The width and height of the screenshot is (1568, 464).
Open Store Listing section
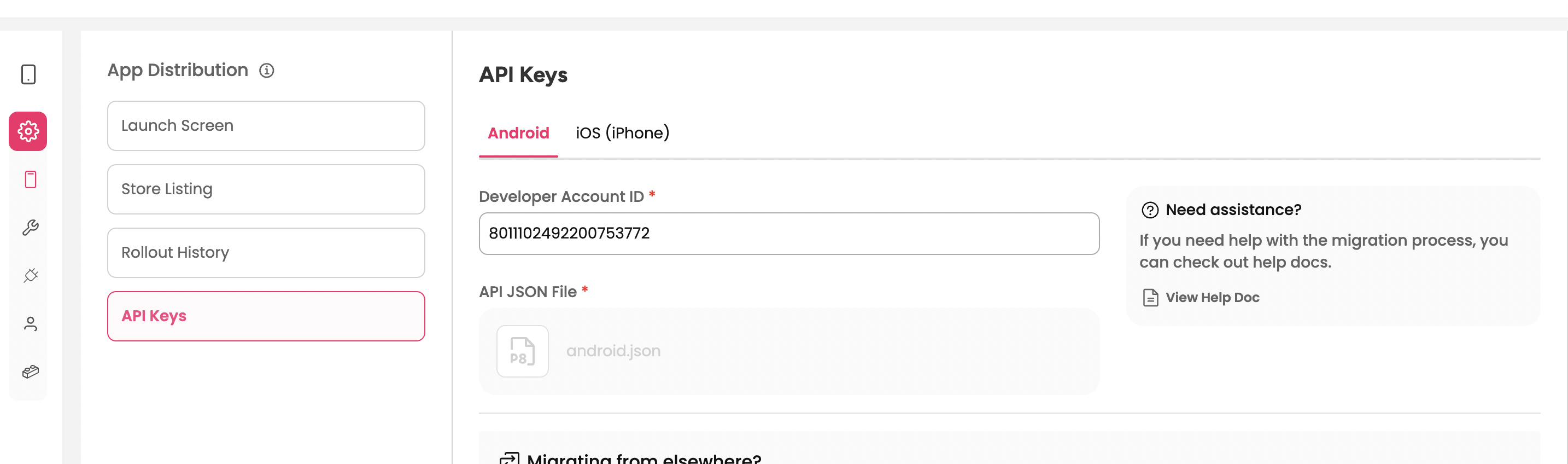click(x=266, y=189)
